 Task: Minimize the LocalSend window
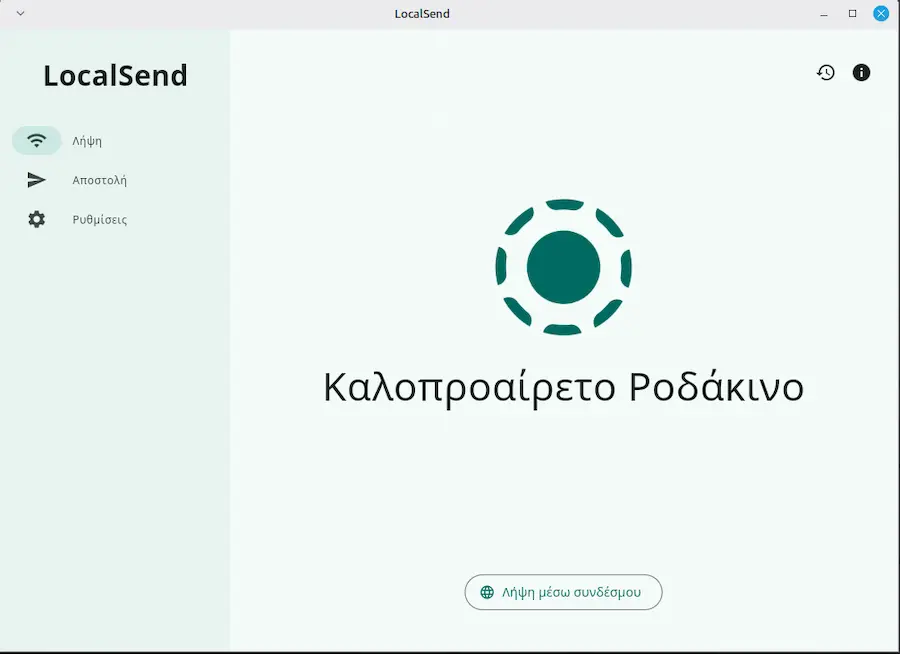[x=824, y=14]
